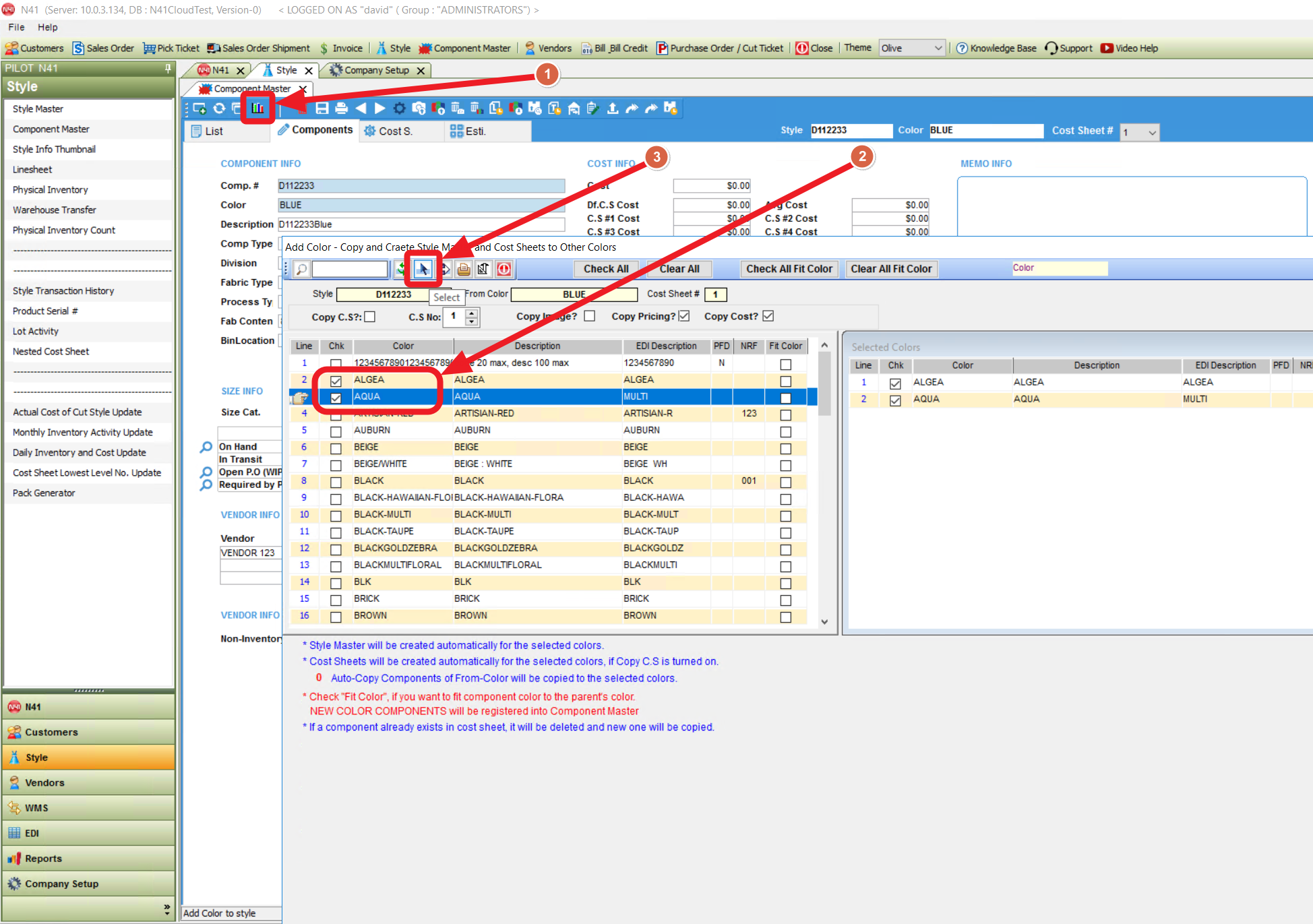Enable the Copy C.S? checkbox
Image resolution: width=1313 pixels, height=924 pixels.
click(x=370, y=317)
